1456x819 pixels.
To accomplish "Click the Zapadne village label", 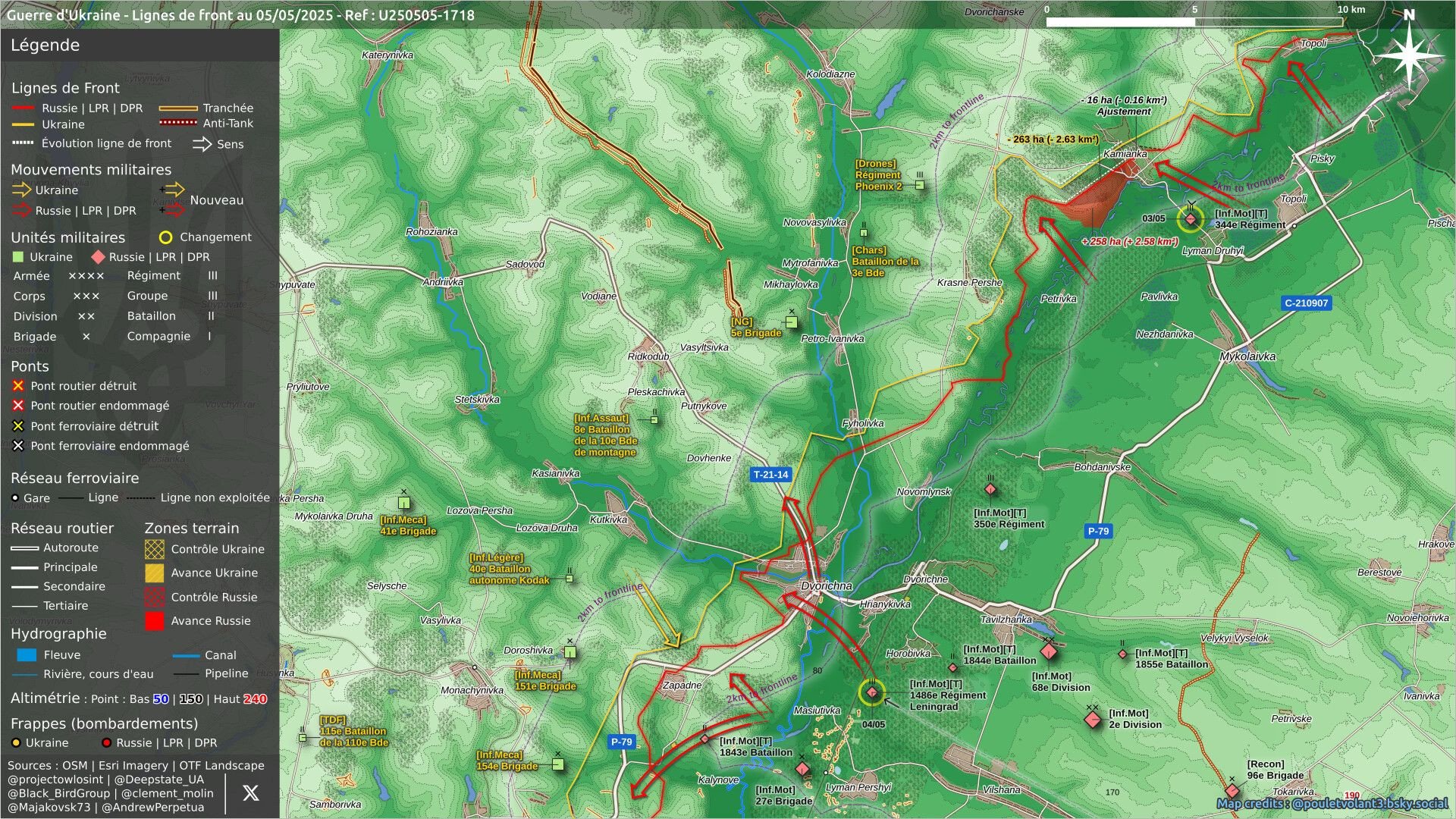I will pyautogui.click(x=682, y=686).
